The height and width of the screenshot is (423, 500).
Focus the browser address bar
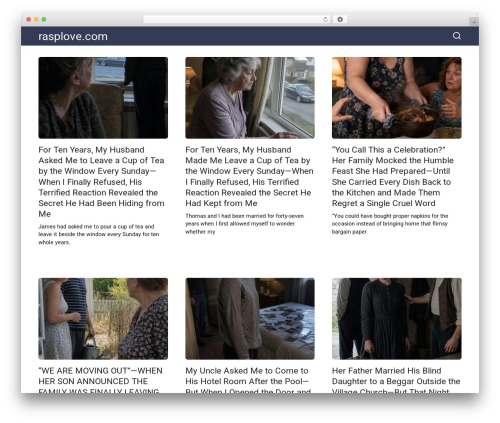[237, 20]
